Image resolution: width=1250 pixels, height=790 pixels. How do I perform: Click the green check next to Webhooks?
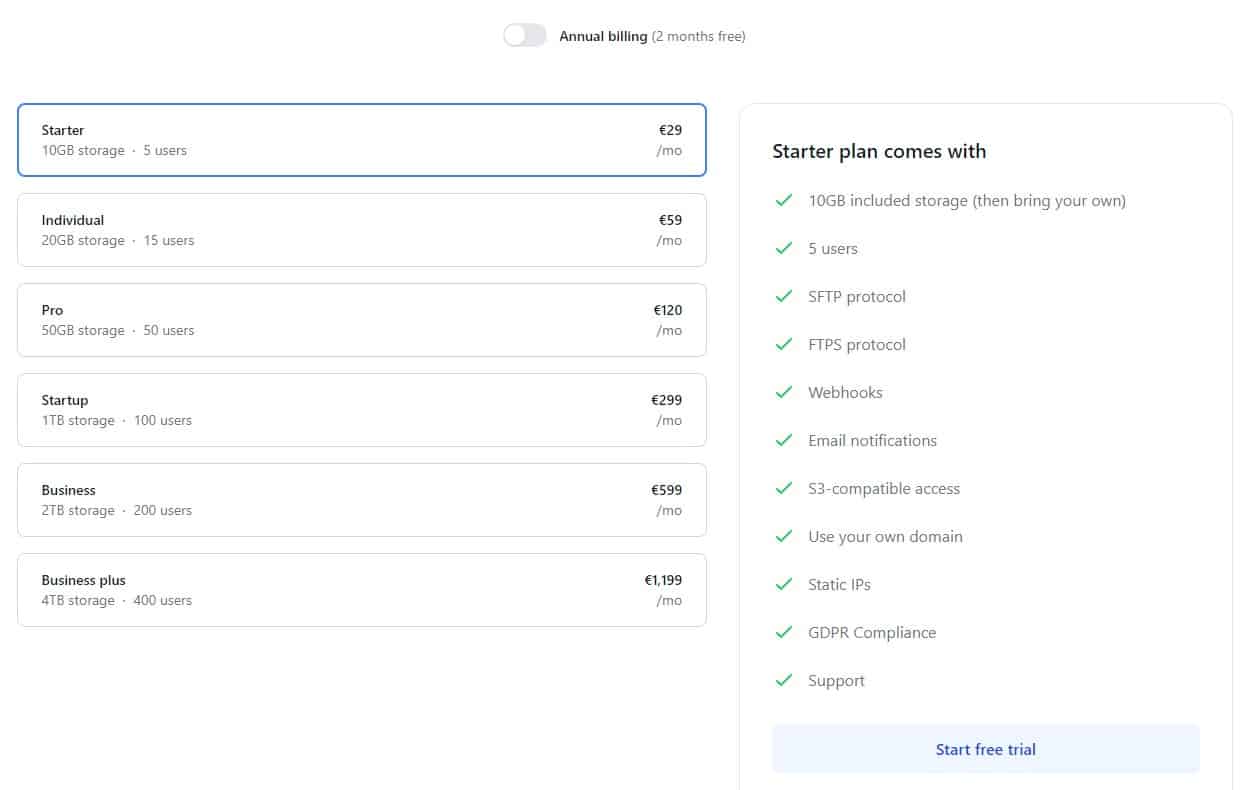click(784, 393)
